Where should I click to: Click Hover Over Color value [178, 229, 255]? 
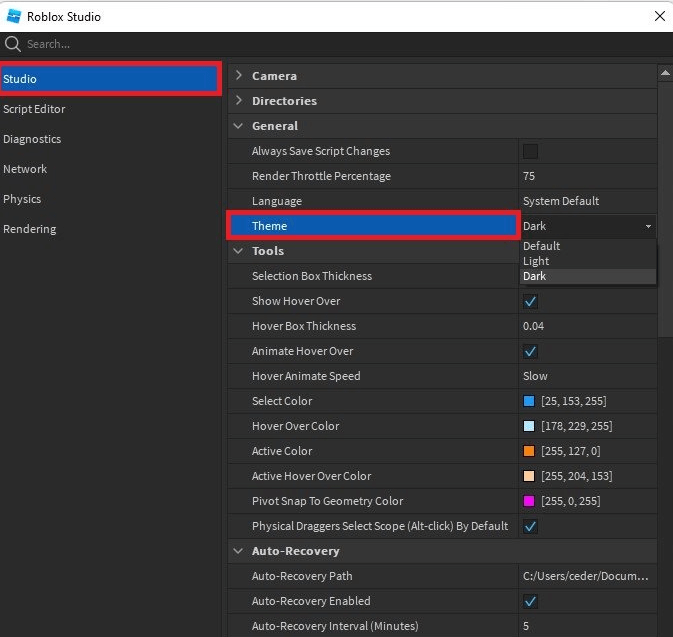(x=576, y=426)
